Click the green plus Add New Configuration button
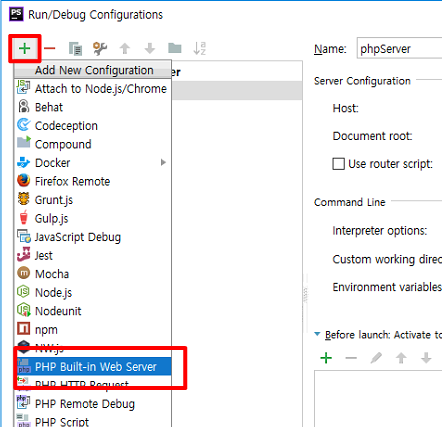 point(25,49)
